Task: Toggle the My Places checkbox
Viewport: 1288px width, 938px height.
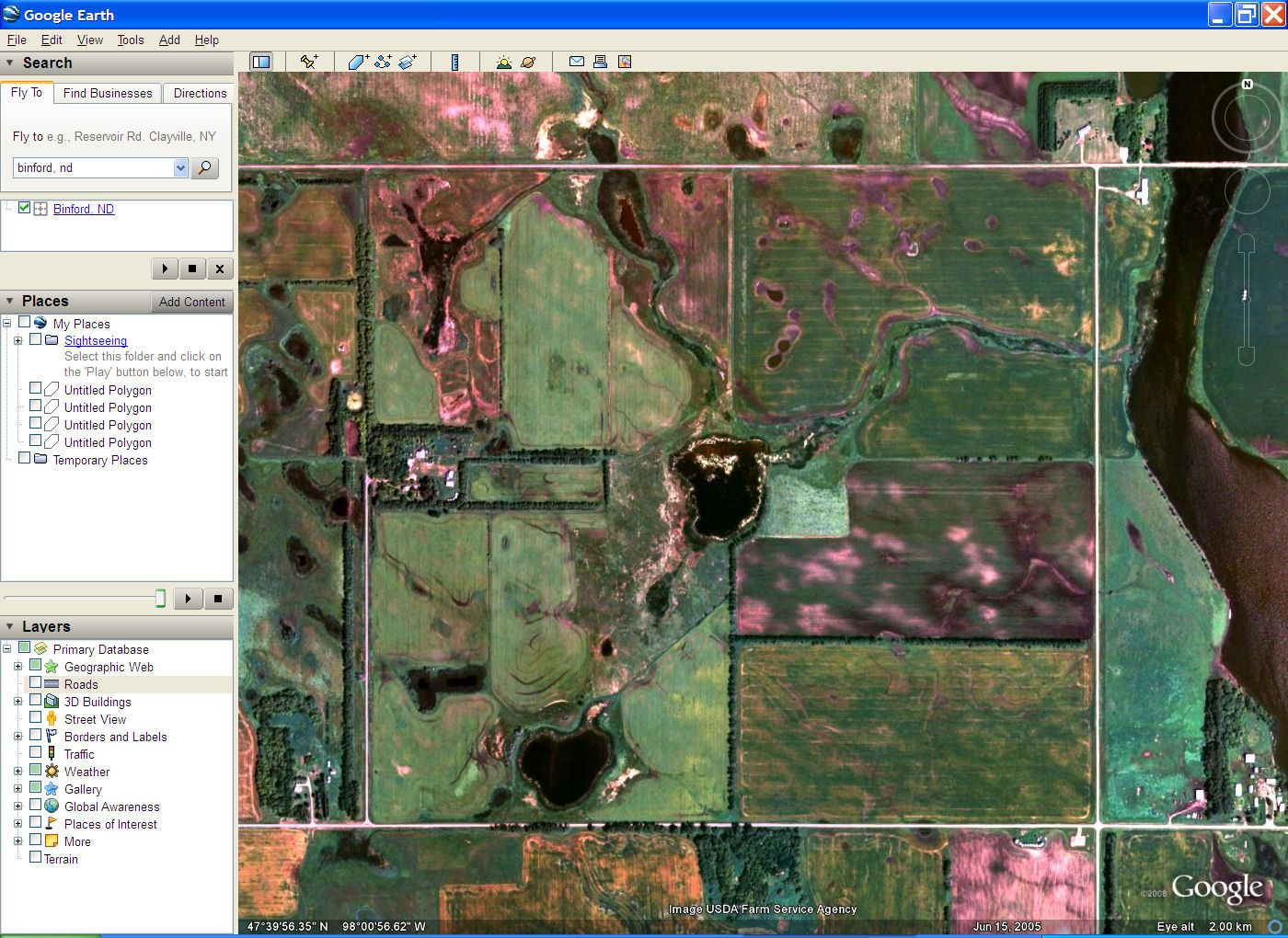Action: pos(24,322)
